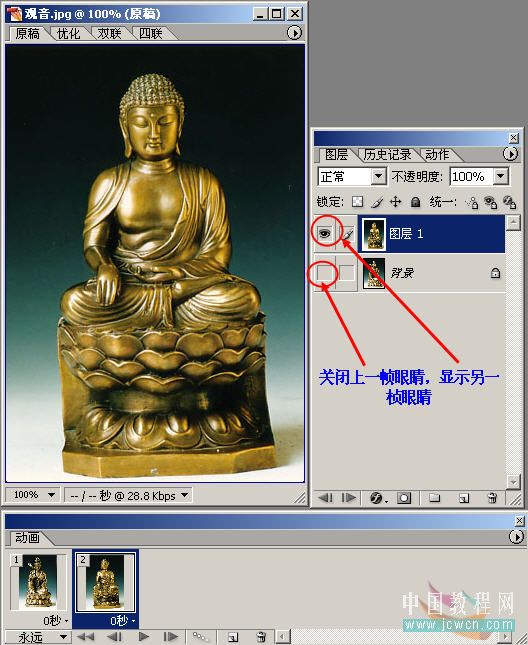Play the animation
Viewport: 528px width, 645px height.
point(144,637)
